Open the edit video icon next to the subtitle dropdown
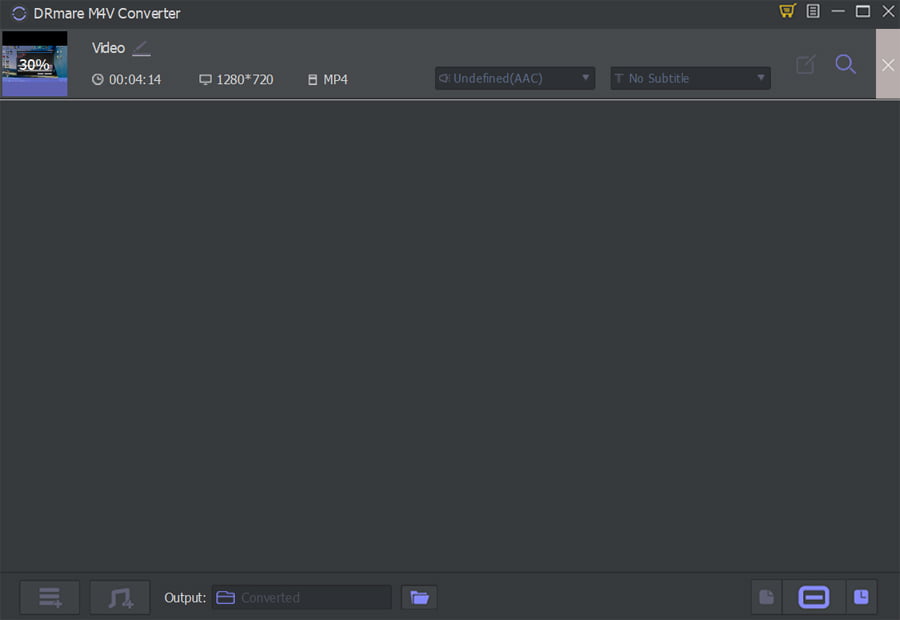 [x=806, y=64]
